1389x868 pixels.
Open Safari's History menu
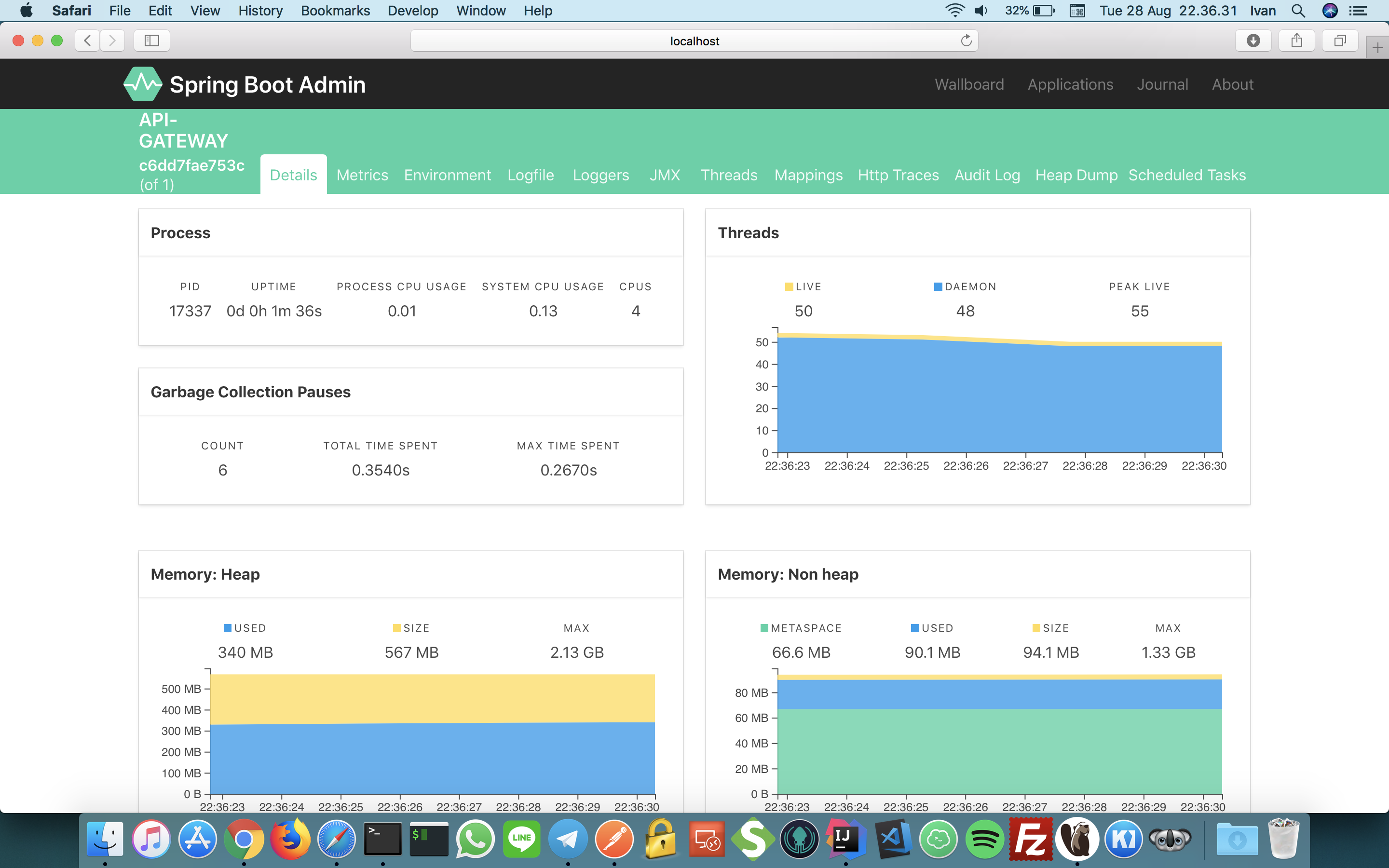pos(260,10)
